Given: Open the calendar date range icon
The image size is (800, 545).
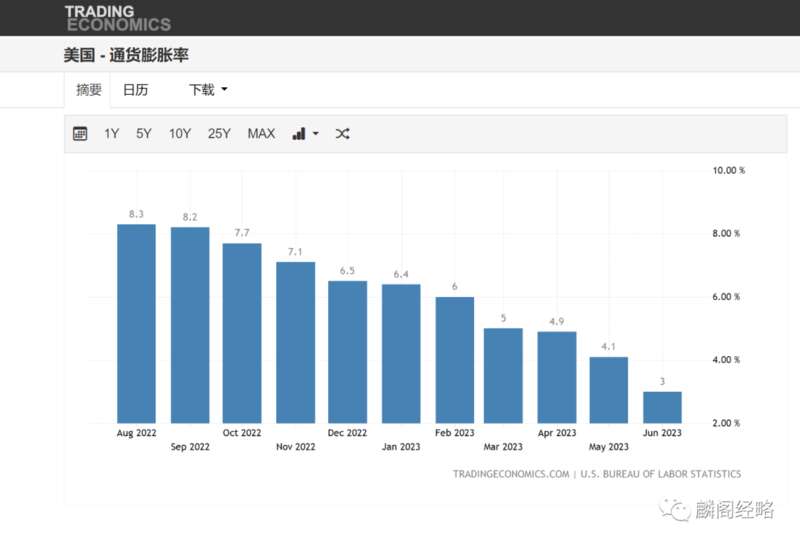Looking at the screenshot, I should tap(80, 134).
